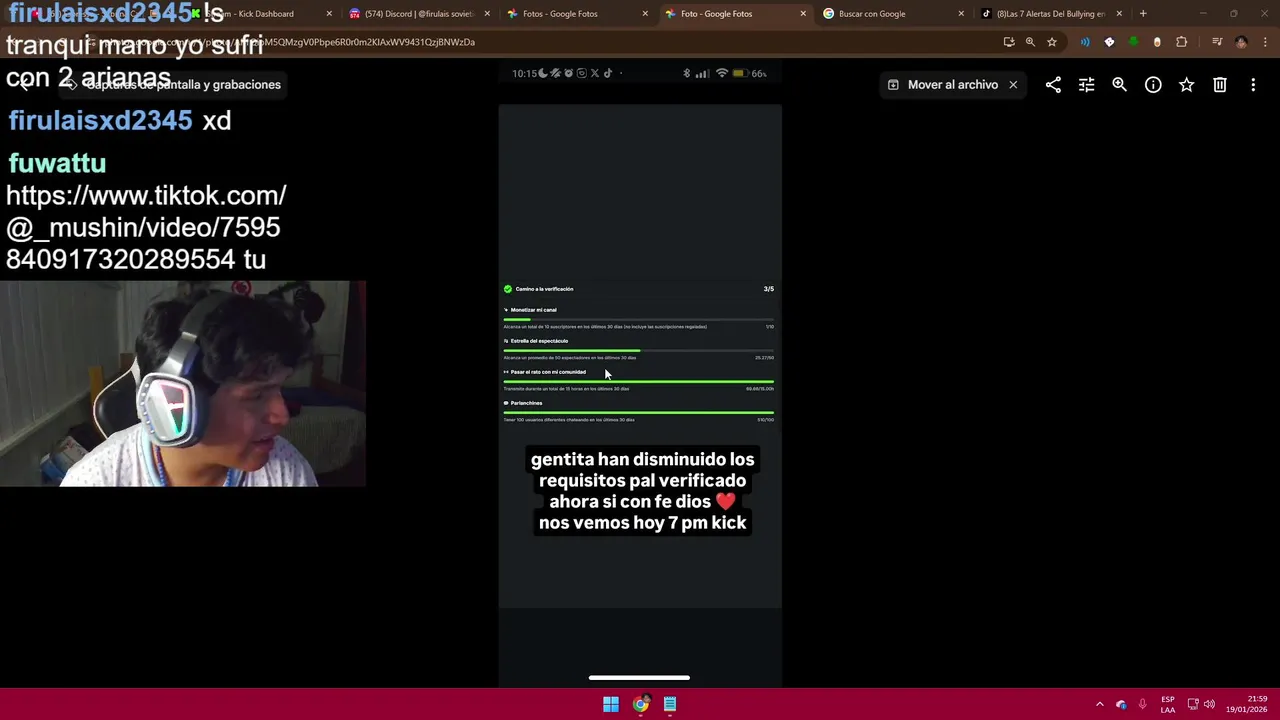Click the streamer webcam overlay
Screen dimensions: 1280x720
click(x=183, y=384)
